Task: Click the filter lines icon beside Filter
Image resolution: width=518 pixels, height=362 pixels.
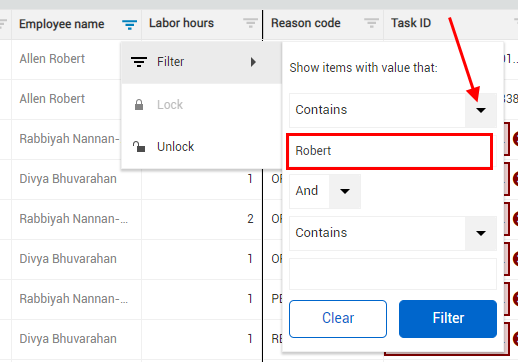Action: (x=139, y=62)
